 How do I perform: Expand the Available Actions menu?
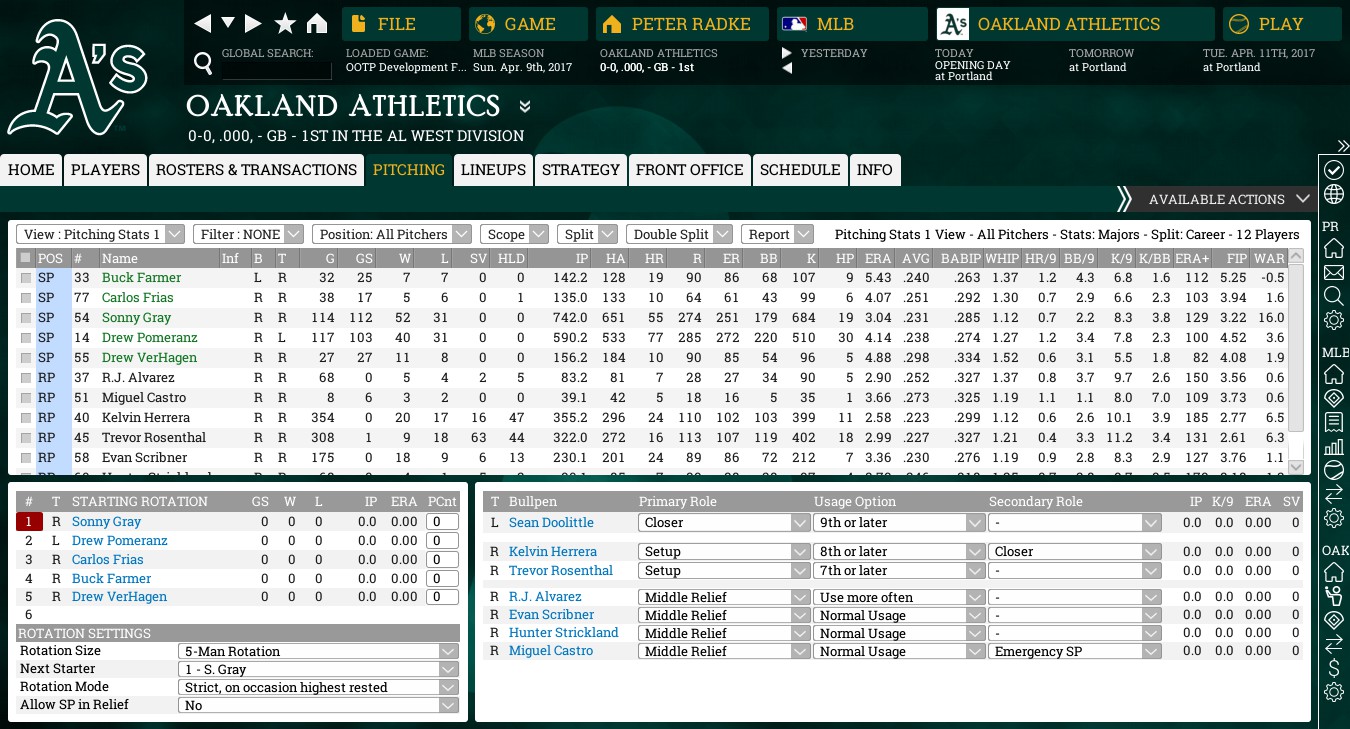[1228, 199]
